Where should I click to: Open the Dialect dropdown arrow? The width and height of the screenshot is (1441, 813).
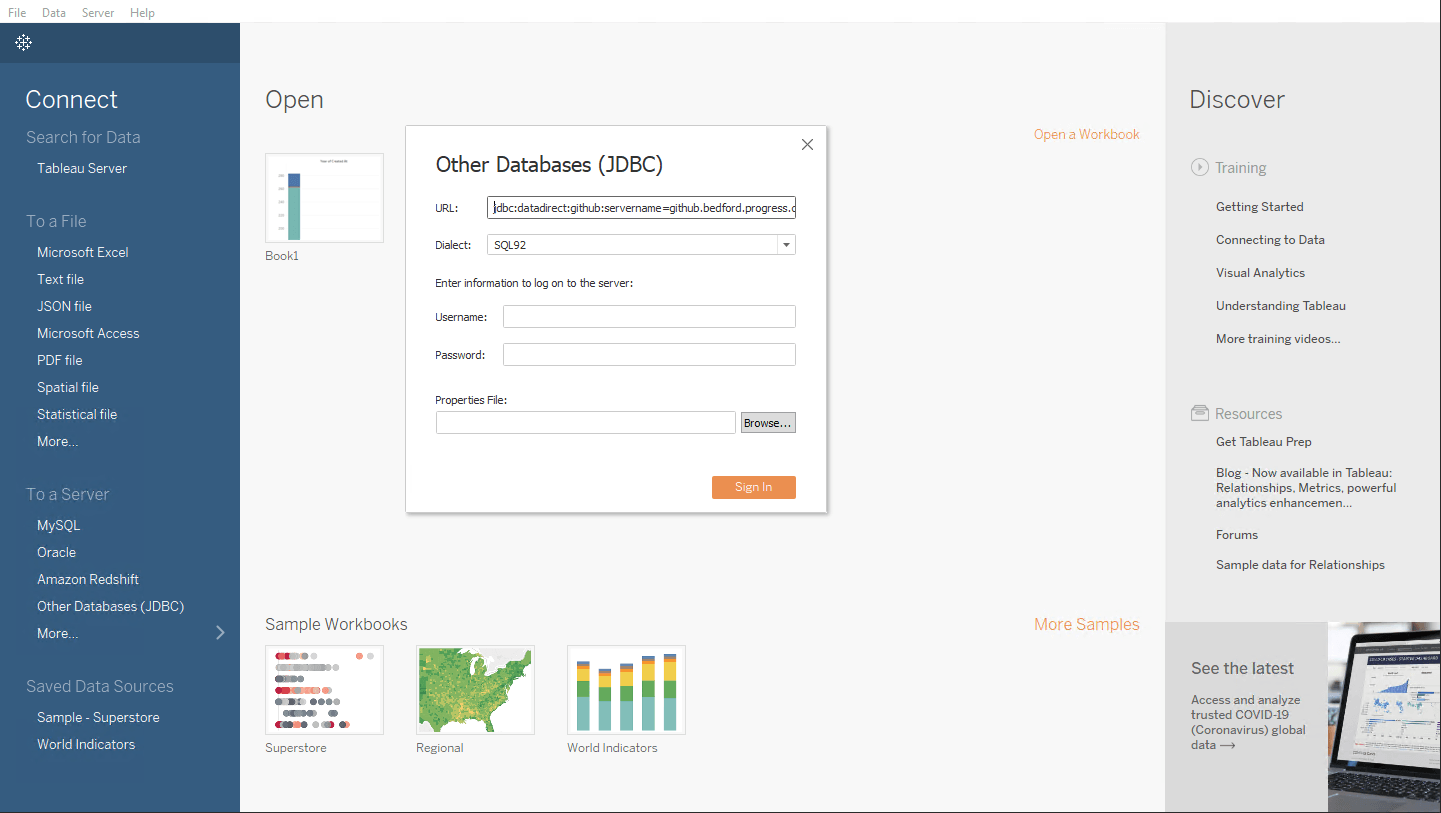(x=786, y=245)
